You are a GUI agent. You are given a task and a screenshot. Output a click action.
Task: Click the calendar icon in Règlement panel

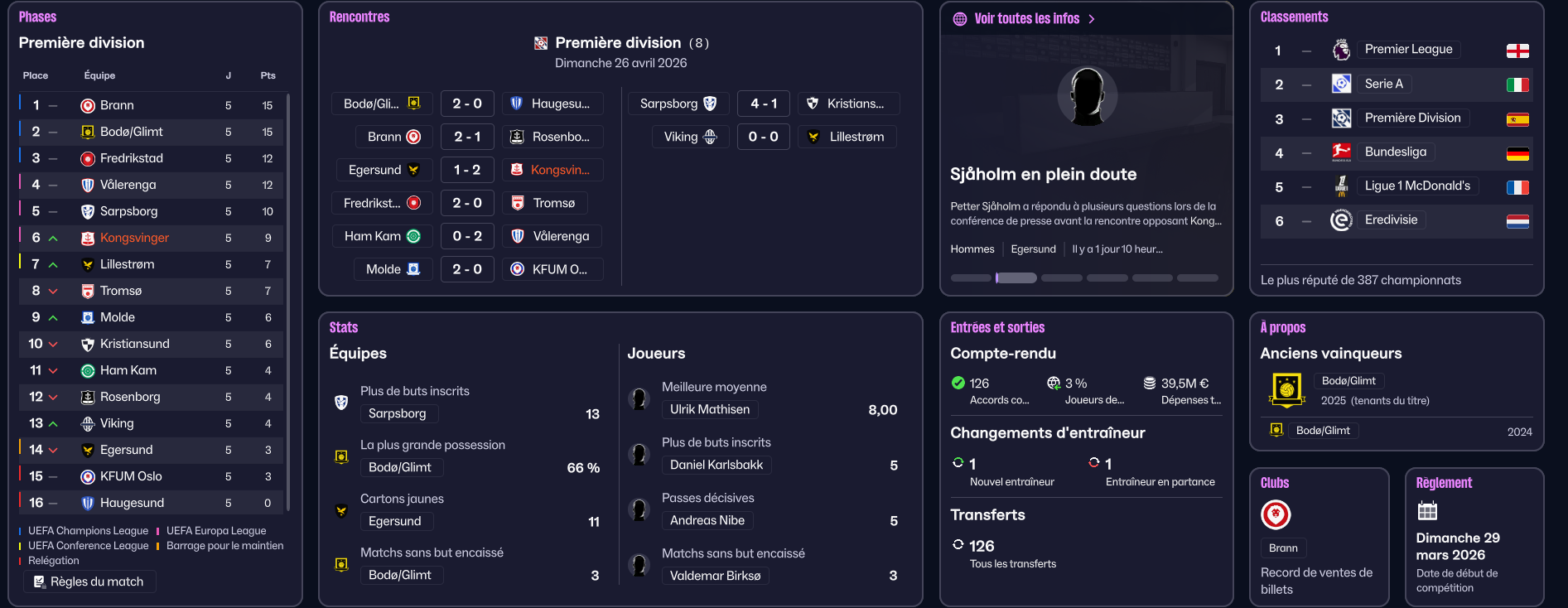tap(1427, 511)
